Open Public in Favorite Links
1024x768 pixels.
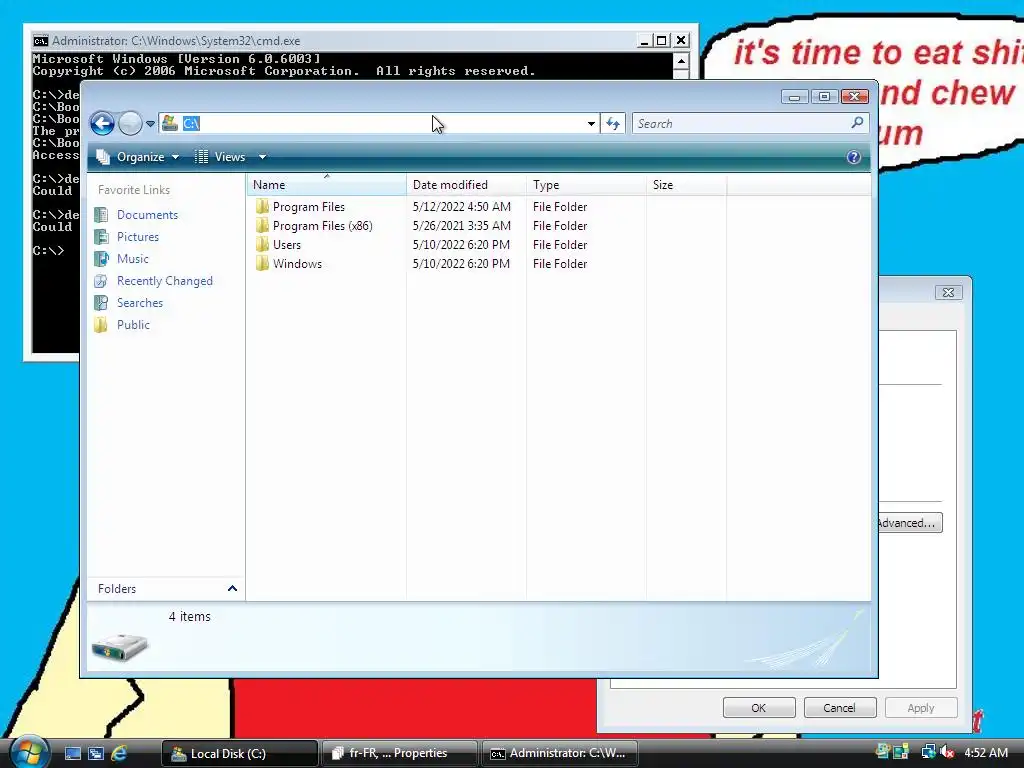(133, 325)
